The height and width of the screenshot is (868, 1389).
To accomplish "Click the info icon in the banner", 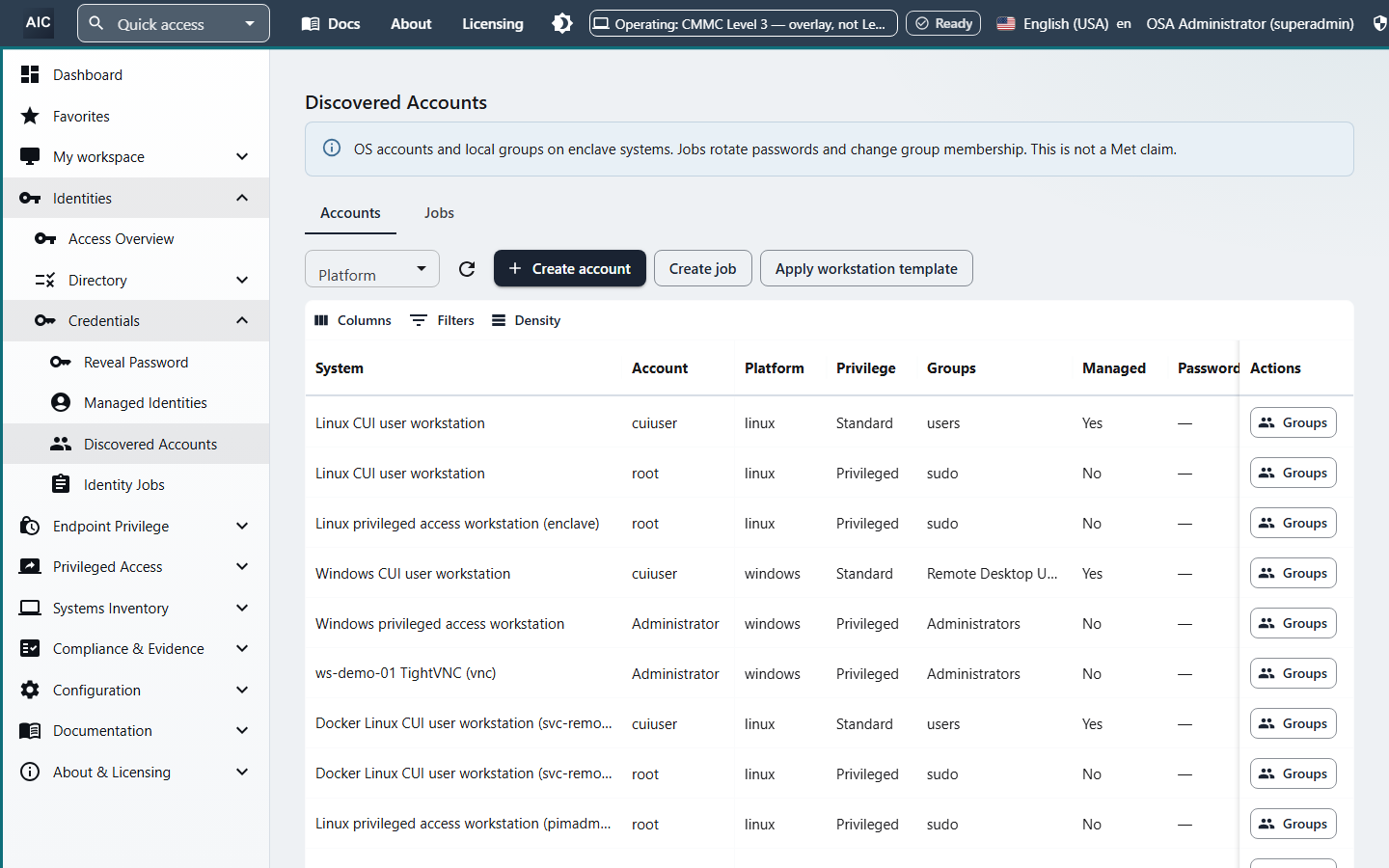I will [332, 148].
